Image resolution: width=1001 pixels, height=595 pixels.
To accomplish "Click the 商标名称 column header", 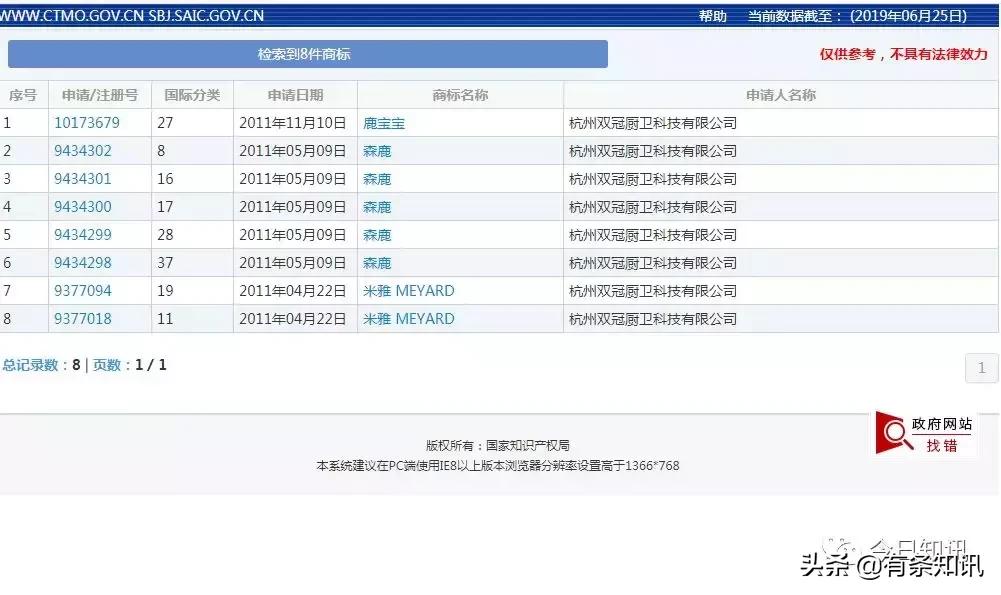I will (x=460, y=94).
